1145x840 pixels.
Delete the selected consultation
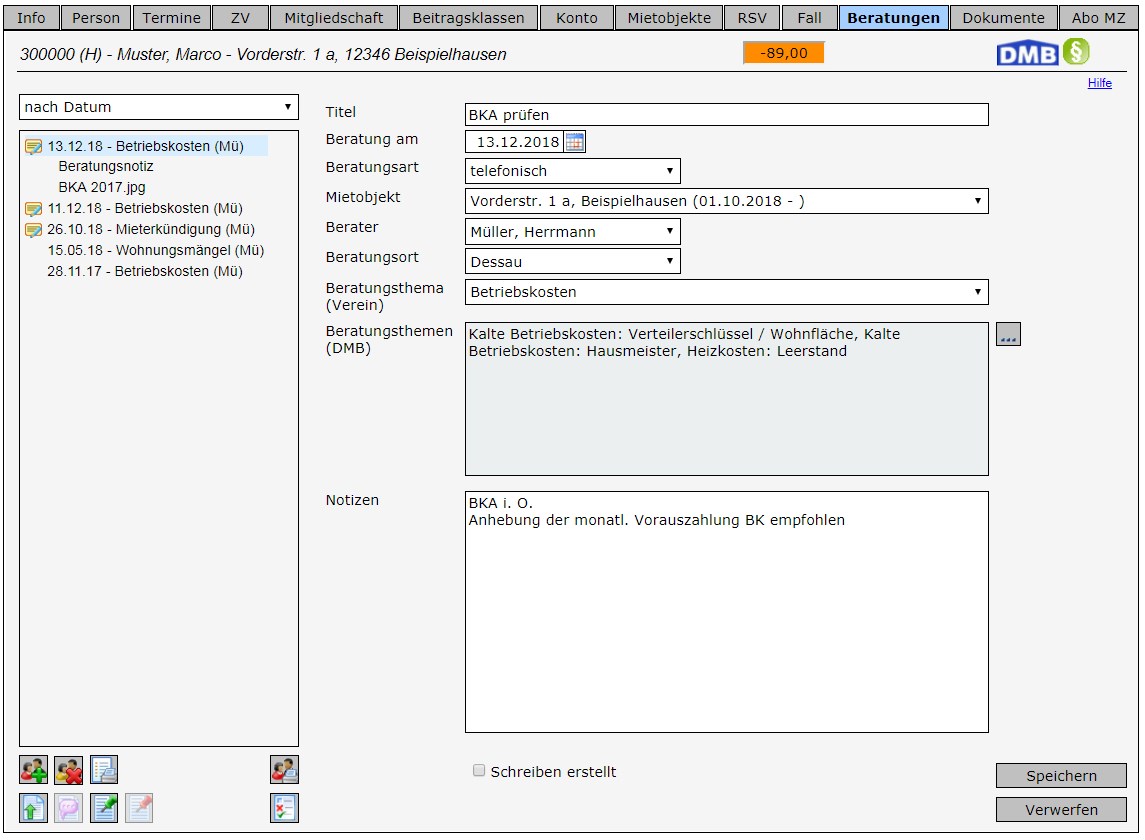click(x=69, y=769)
